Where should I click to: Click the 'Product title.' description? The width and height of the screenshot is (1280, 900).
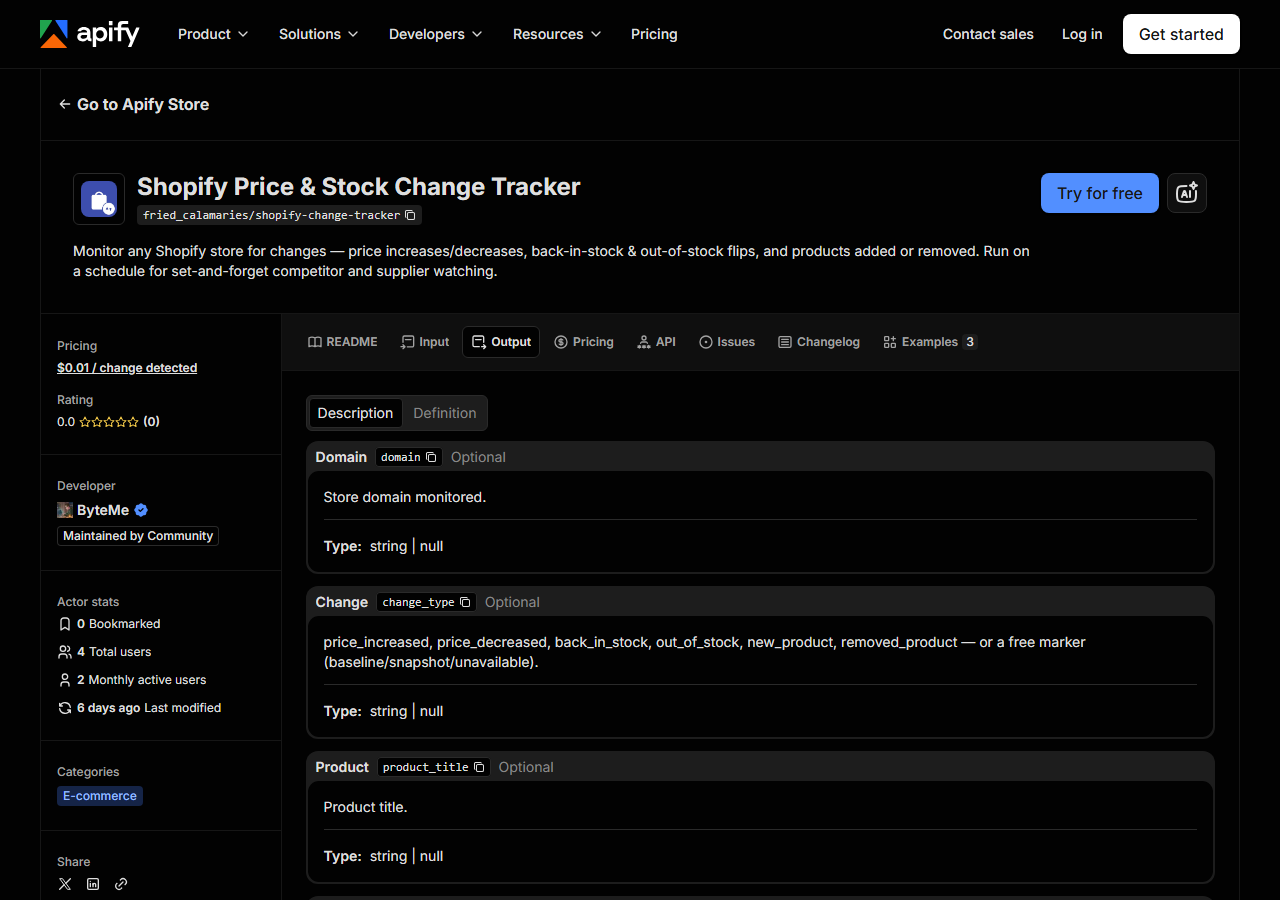366,807
